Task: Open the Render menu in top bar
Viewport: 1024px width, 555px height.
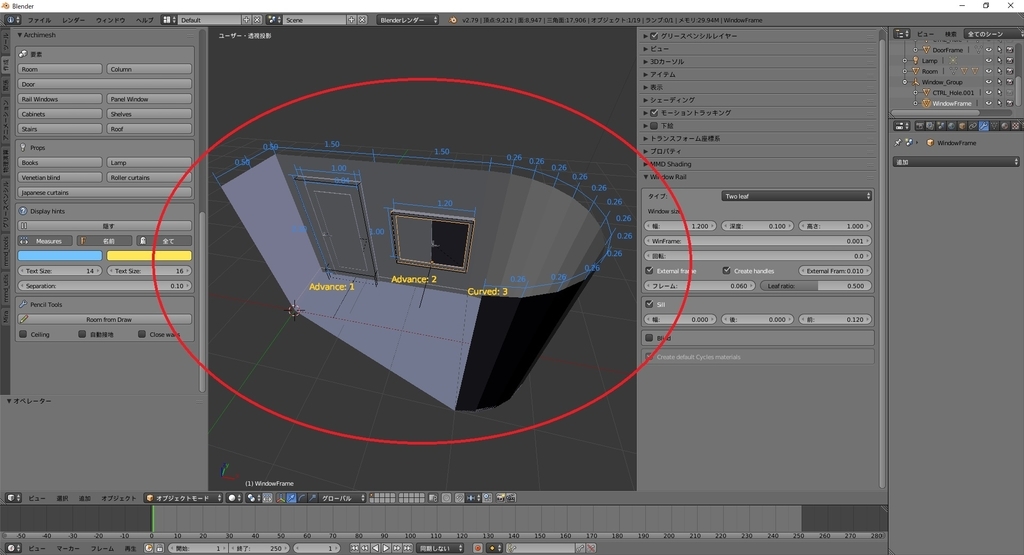Action: tap(73, 20)
